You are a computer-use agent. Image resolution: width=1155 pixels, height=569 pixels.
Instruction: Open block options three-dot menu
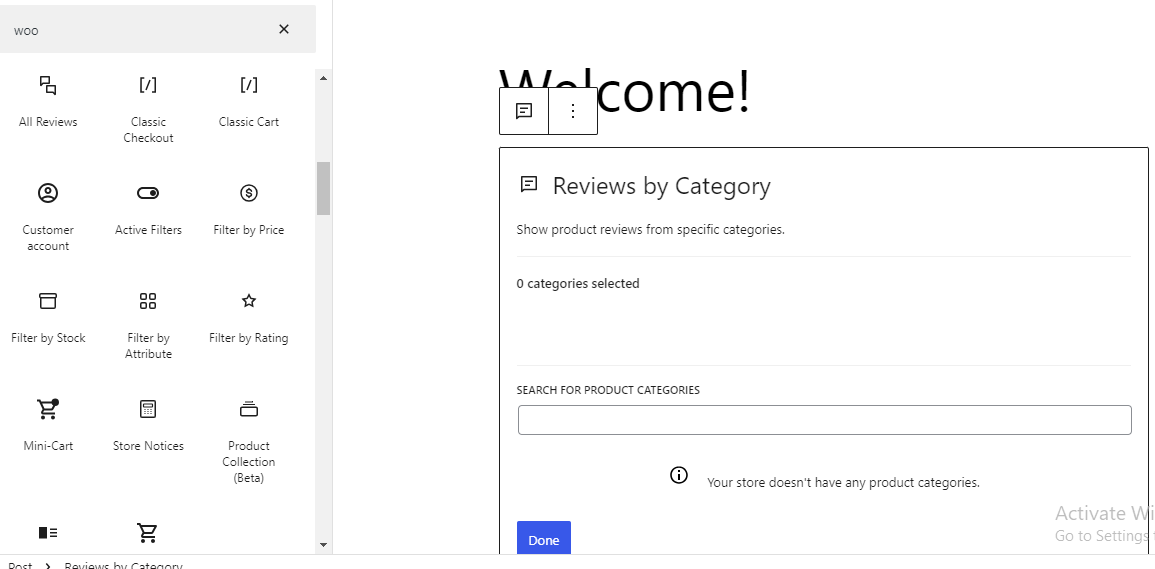point(573,111)
